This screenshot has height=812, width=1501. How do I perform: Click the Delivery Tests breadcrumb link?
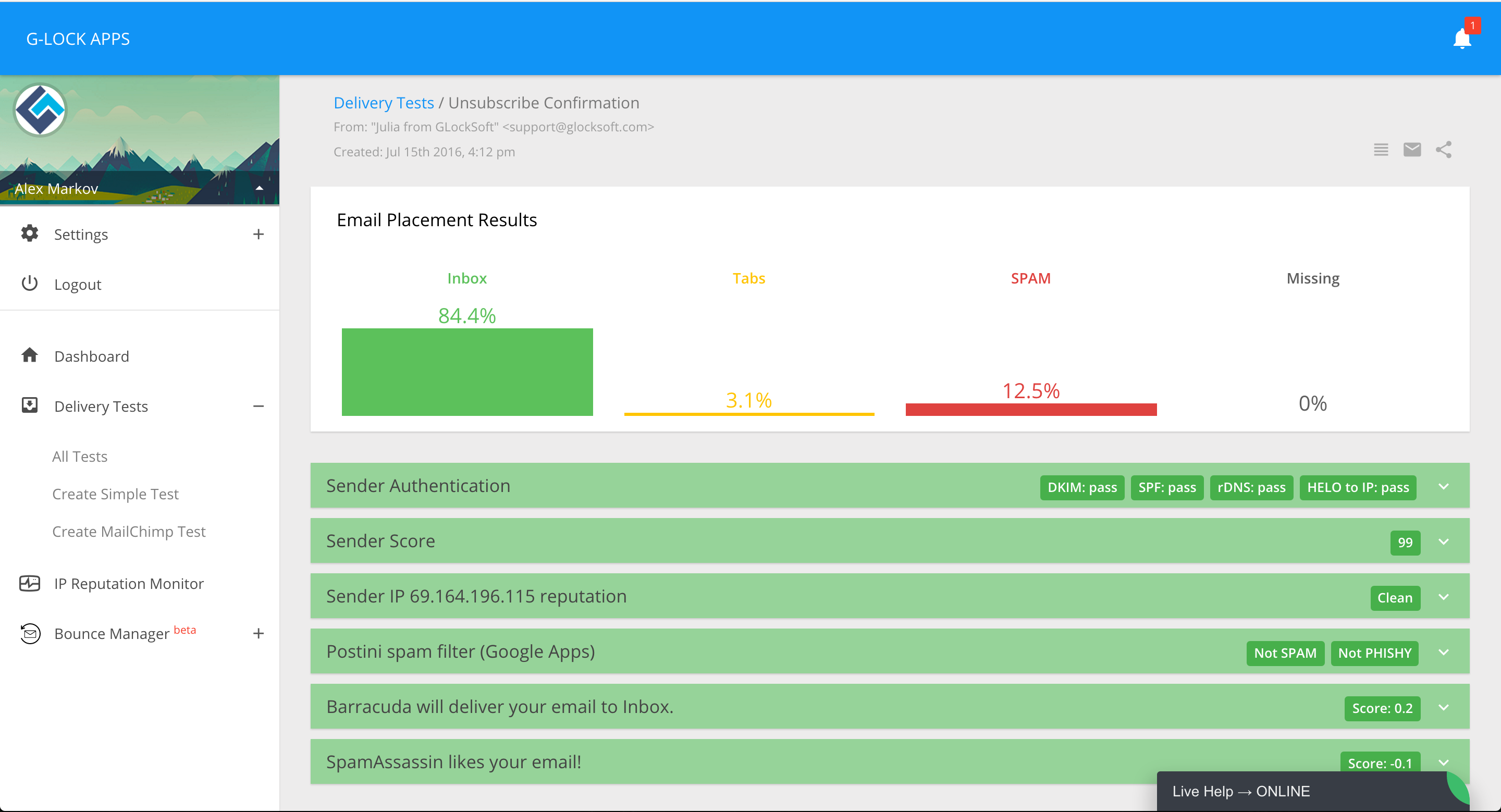[384, 103]
